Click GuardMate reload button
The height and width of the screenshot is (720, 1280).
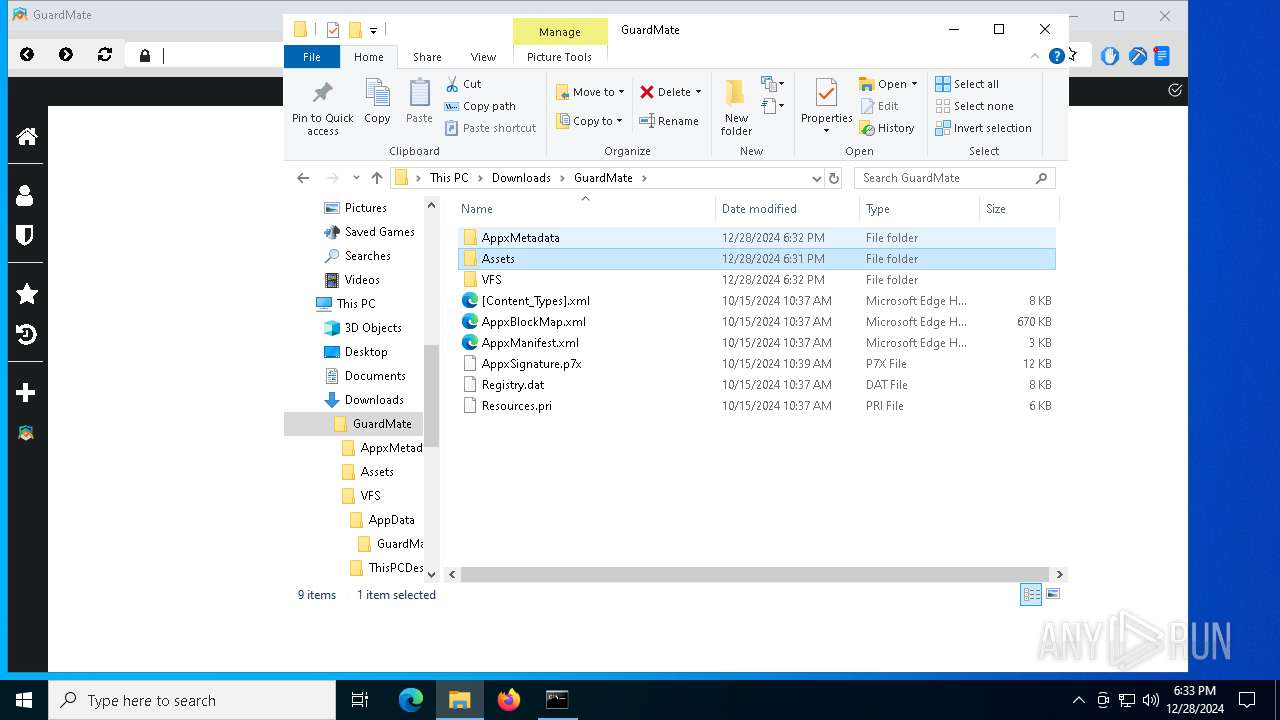(x=104, y=55)
